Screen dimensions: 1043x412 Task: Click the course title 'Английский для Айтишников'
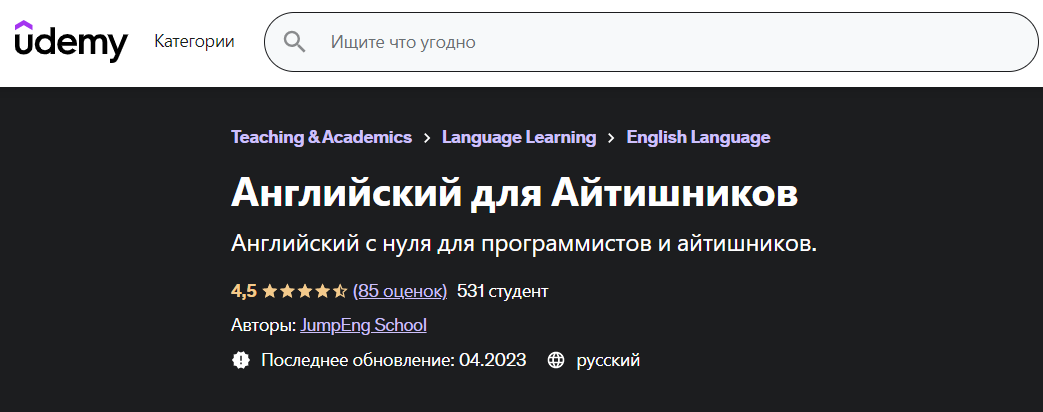click(514, 195)
